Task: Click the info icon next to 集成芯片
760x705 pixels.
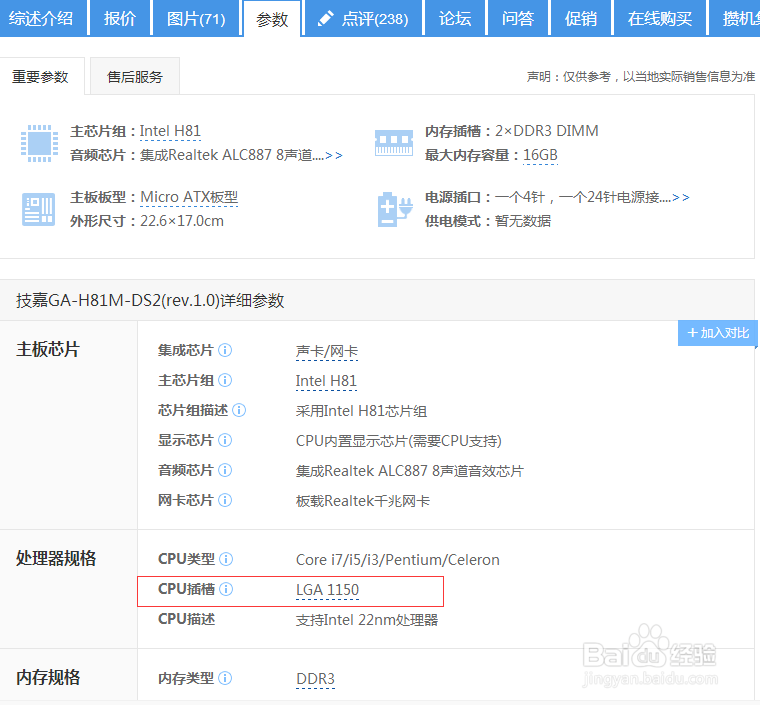Action: tap(225, 350)
